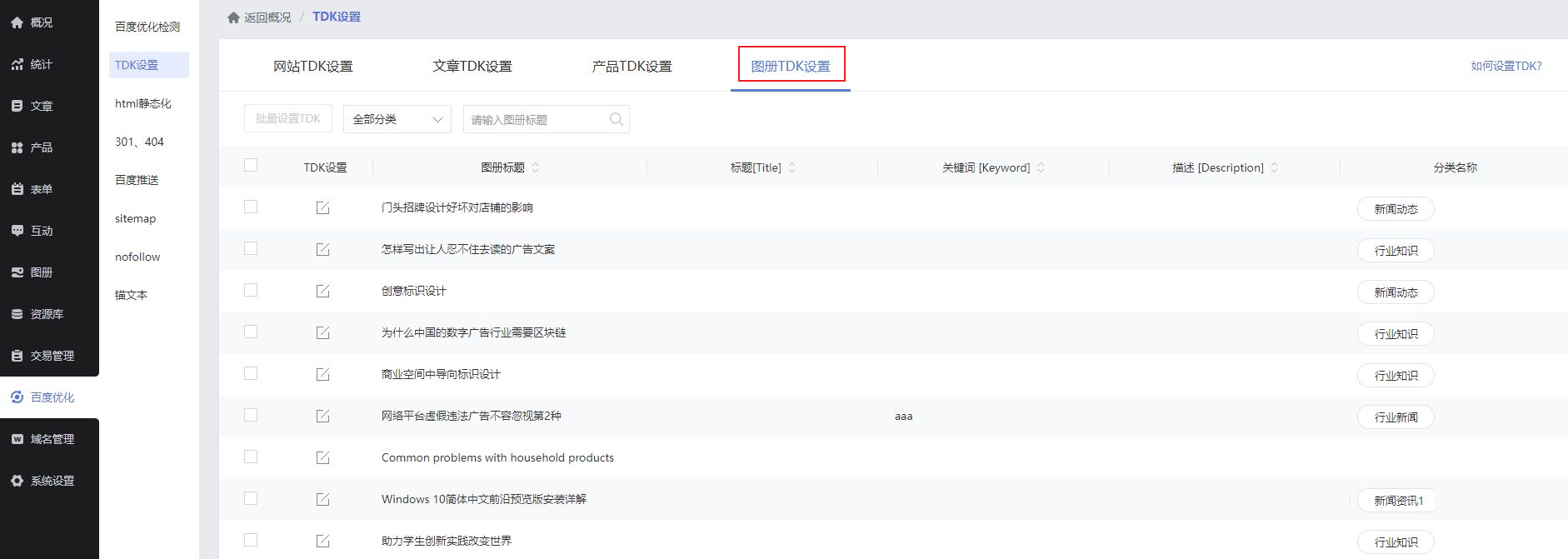Open html静态化 in submenu

point(143,103)
